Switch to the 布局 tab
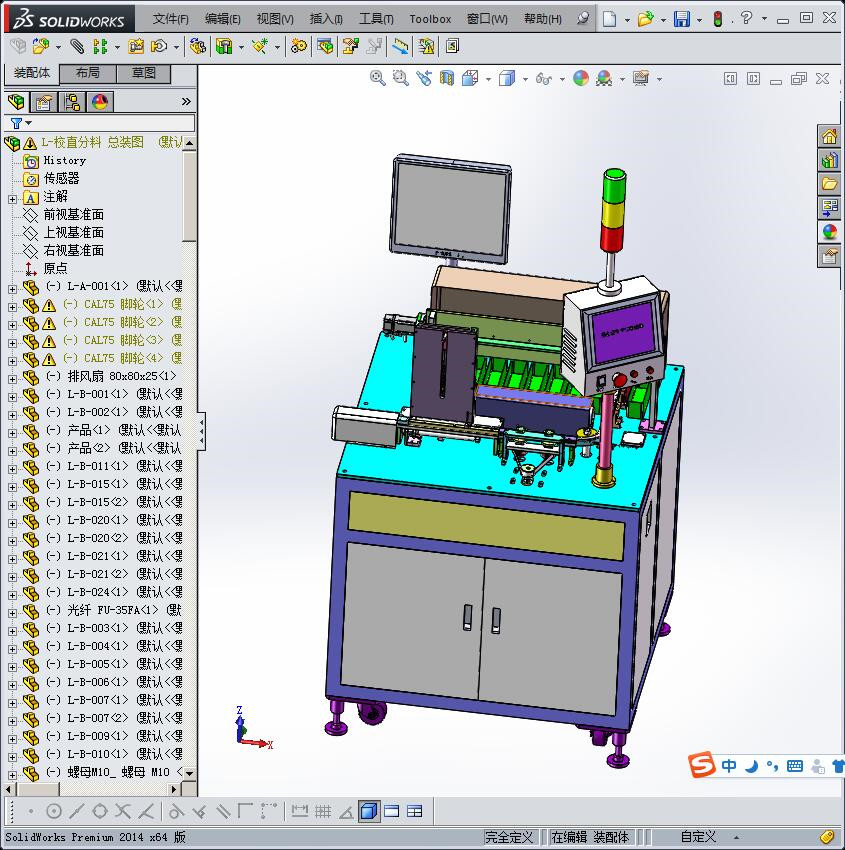Screen dimensions: 845x850 pos(87,73)
